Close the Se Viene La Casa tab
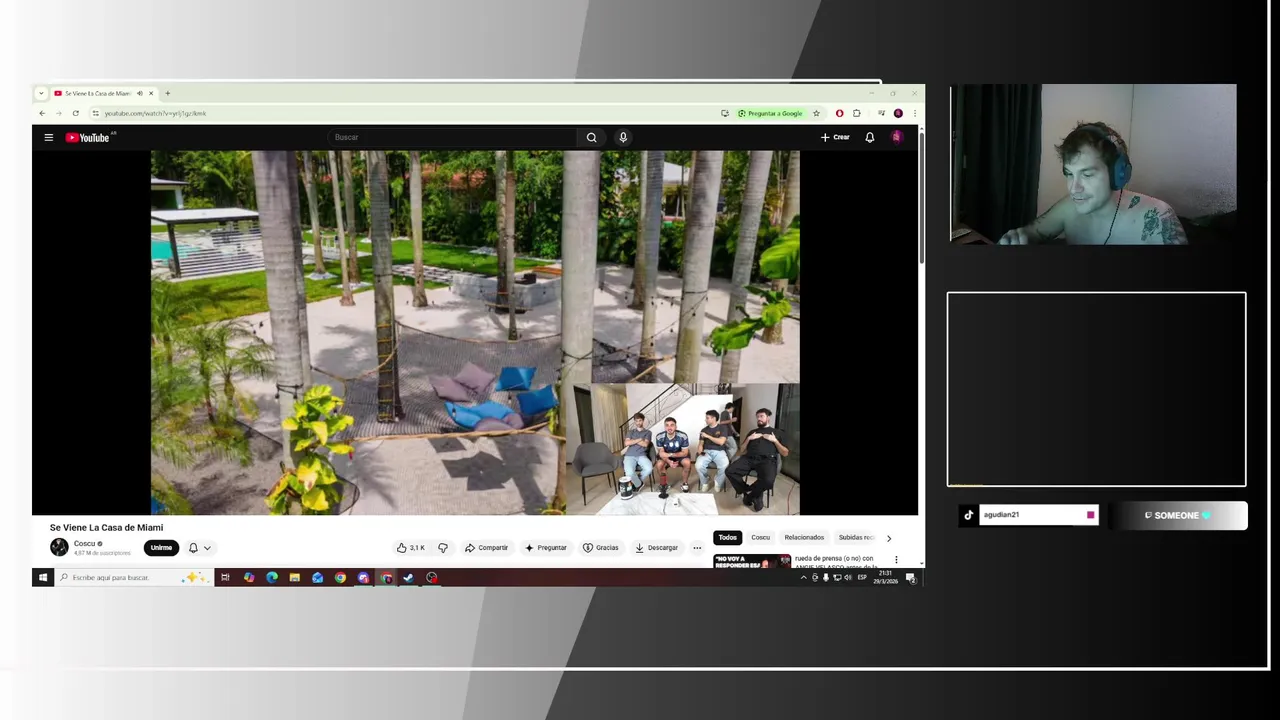1280x720 pixels. [151, 93]
